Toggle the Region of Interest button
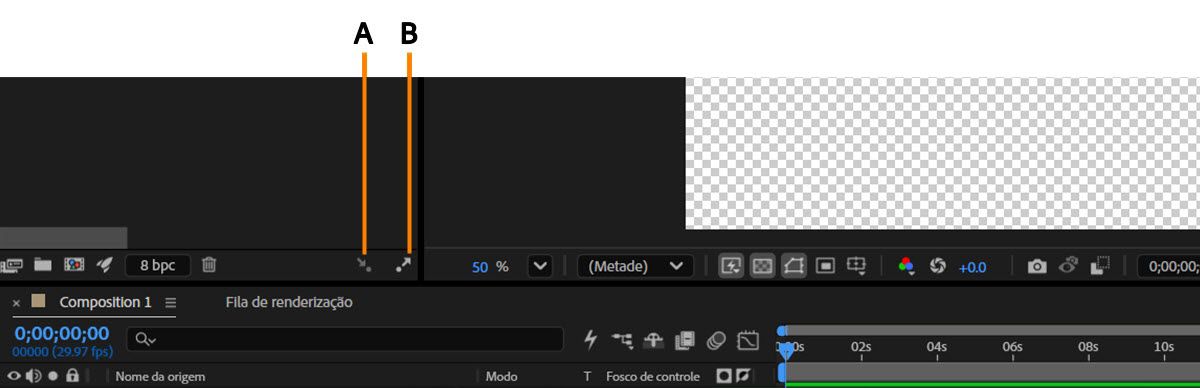Image resolution: width=1200 pixels, height=388 pixels. pos(825,266)
